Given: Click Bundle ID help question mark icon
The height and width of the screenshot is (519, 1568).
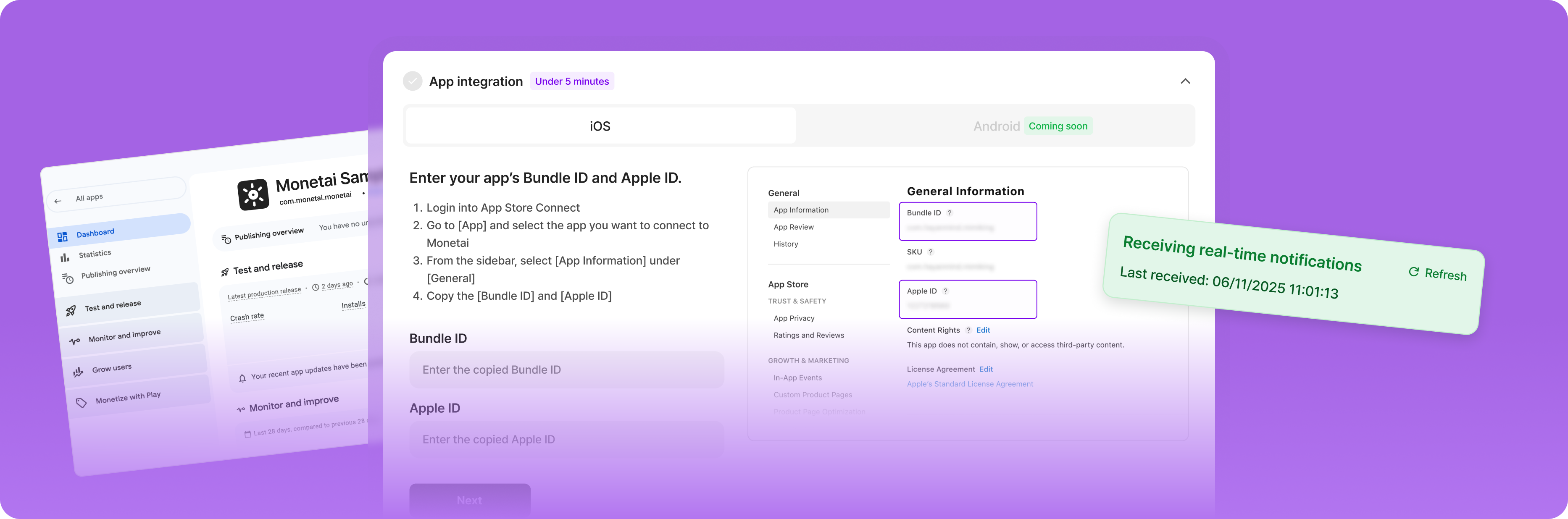Looking at the screenshot, I should pyautogui.click(x=950, y=213).
